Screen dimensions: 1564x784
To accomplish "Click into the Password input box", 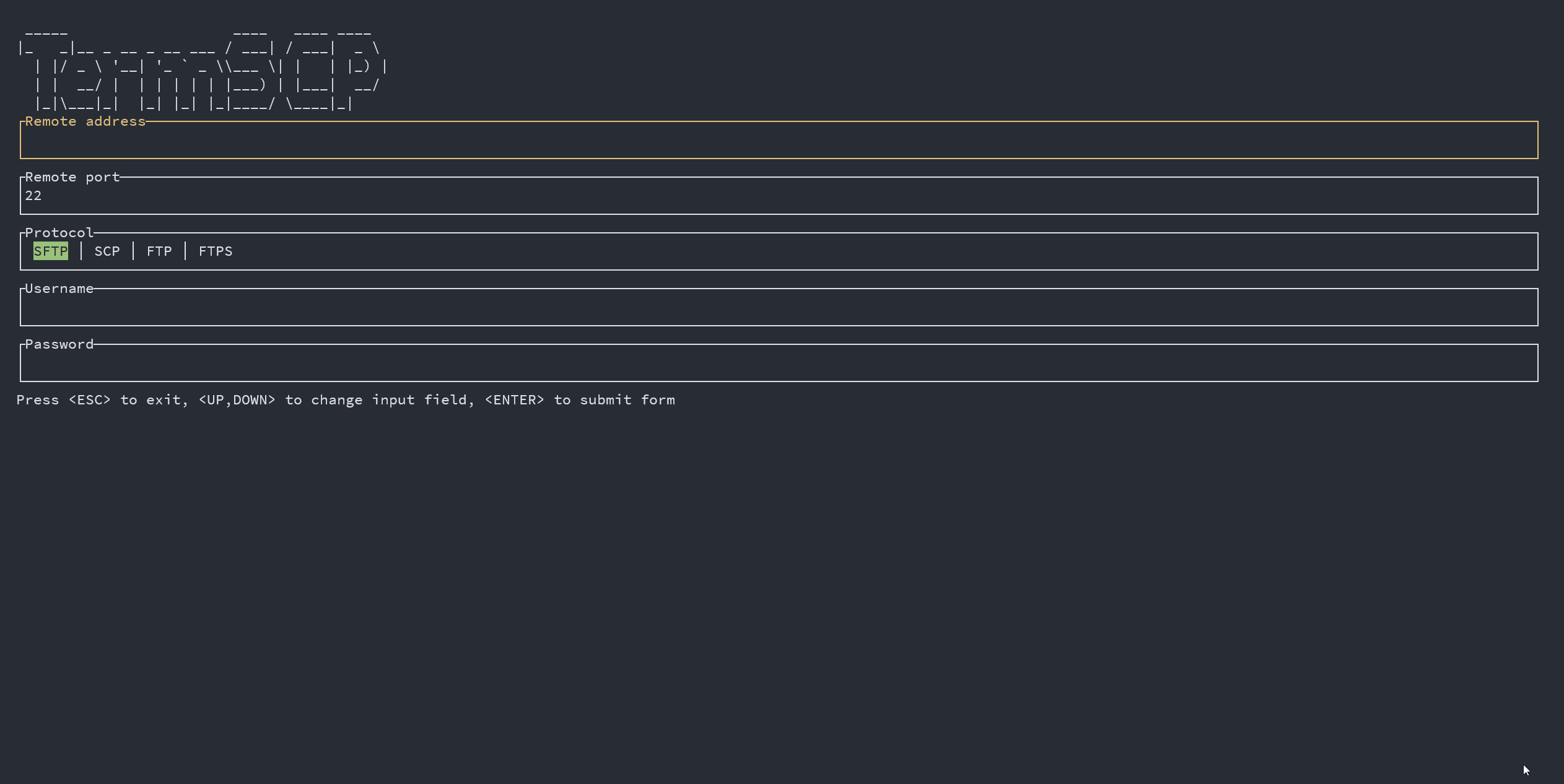I will (x=778, y=364).
